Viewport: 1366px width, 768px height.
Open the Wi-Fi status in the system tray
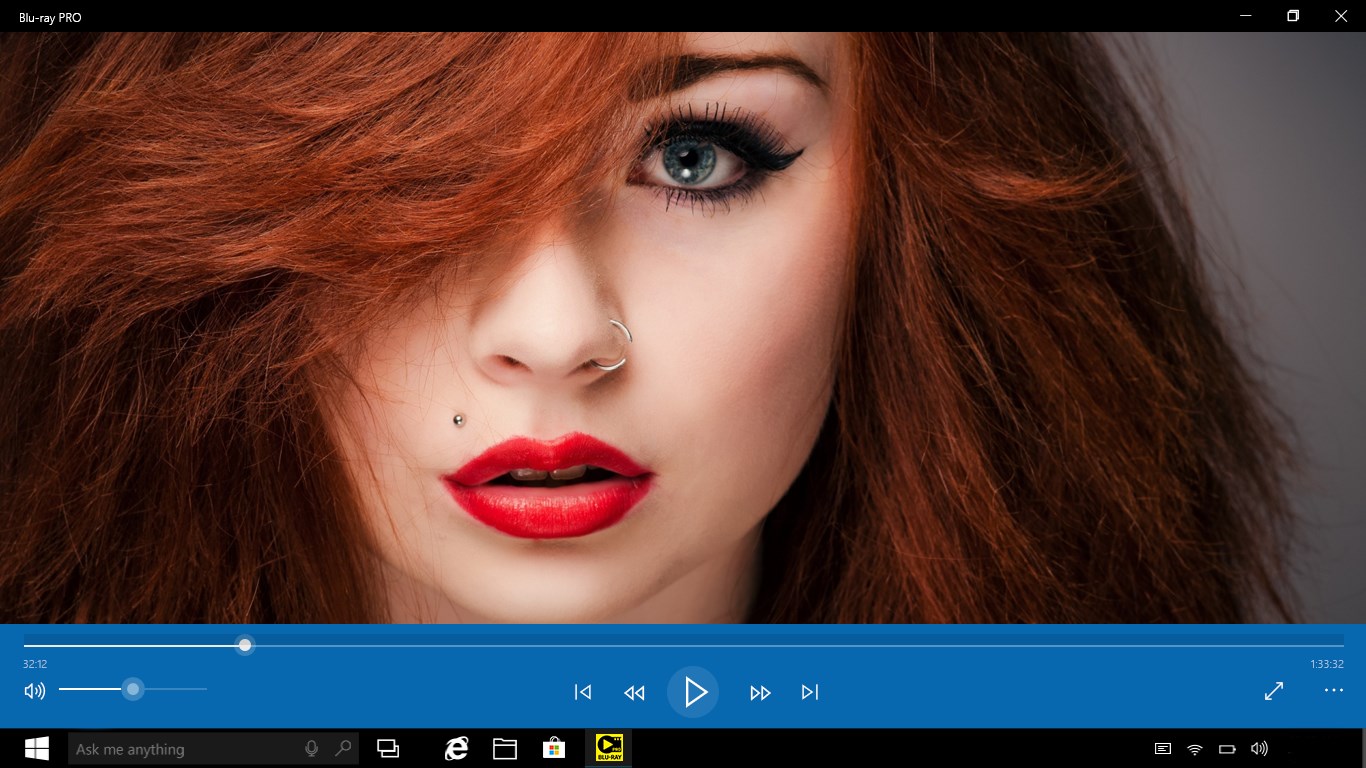(1193, 748)
